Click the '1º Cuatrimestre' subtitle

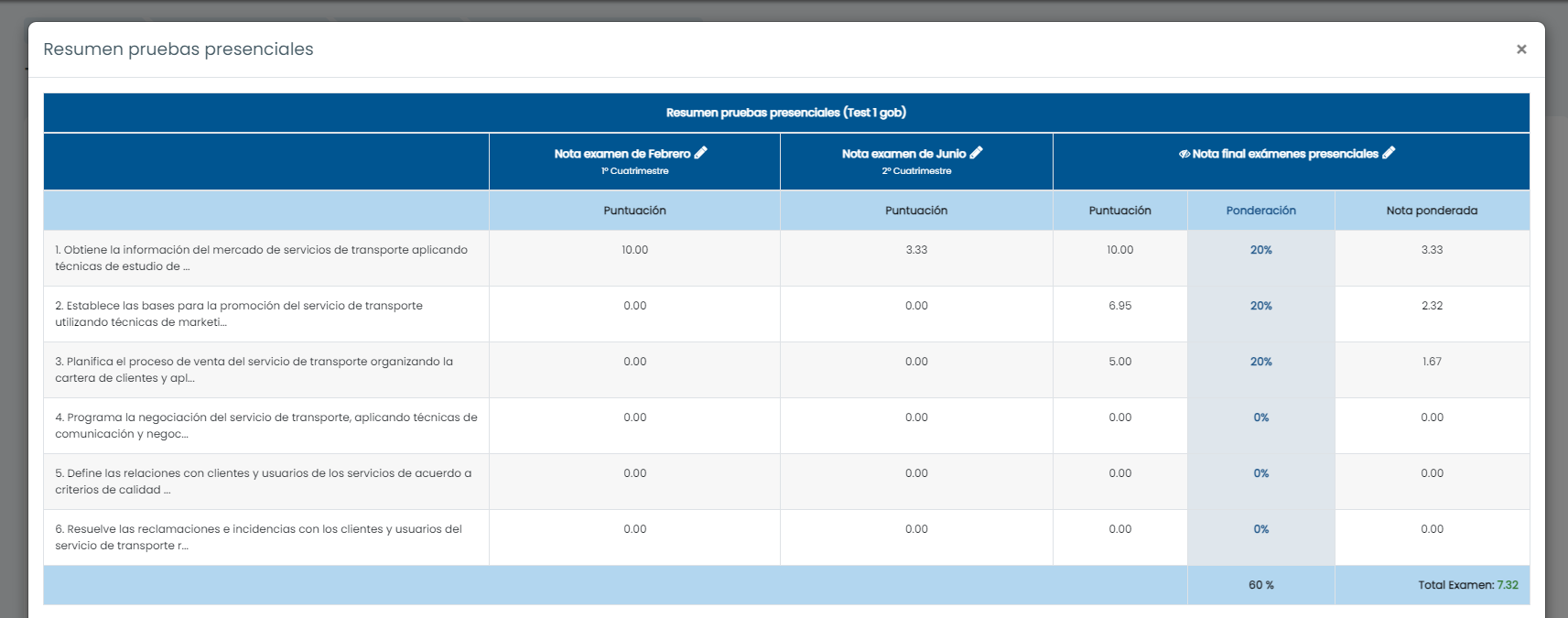point(635,171)
